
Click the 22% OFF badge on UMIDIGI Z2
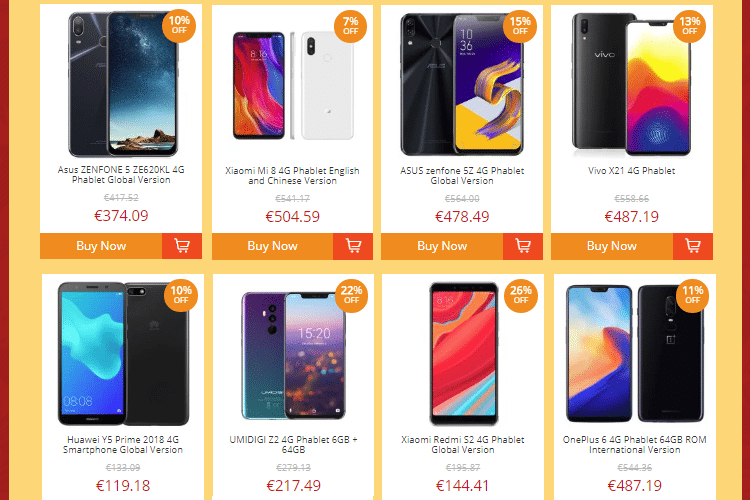coord(351,295)
